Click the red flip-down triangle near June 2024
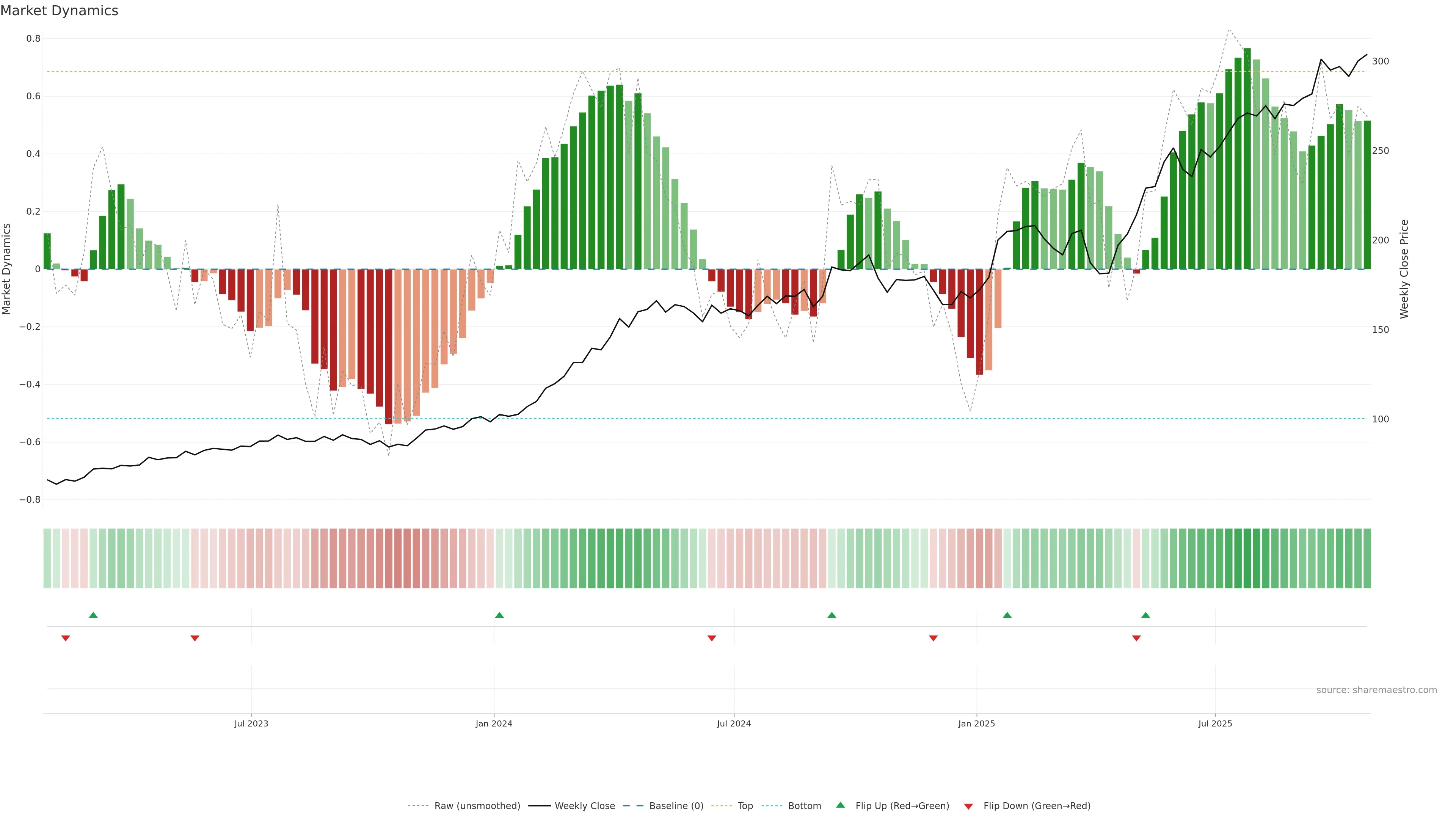Viewport: 1456px width, 819px height. pyautogui.click(x=712, y=638)
